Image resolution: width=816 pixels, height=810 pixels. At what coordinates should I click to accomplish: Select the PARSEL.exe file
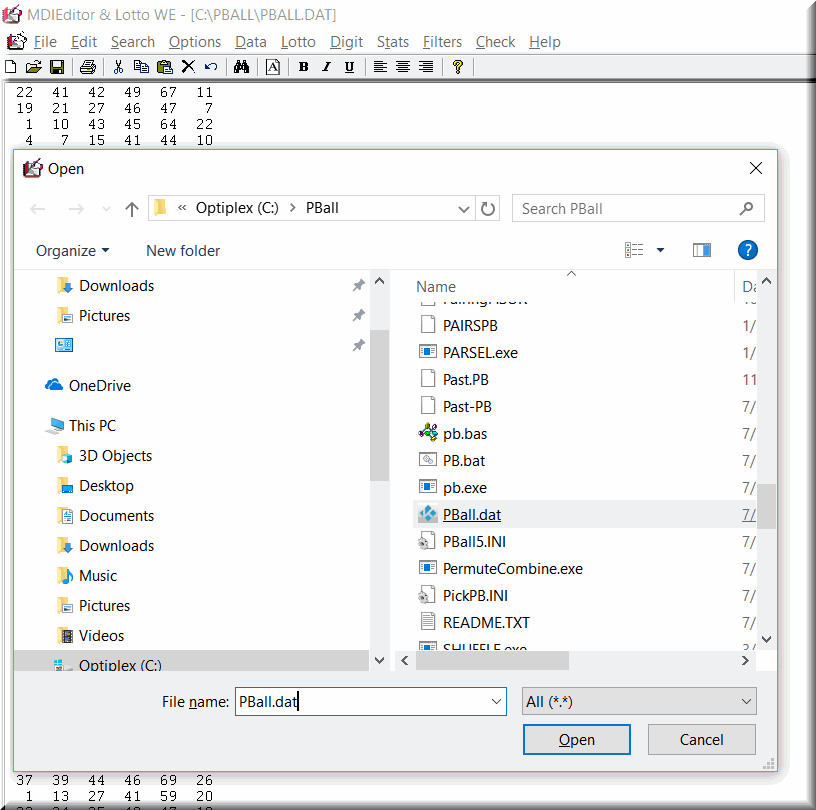click(x=480, y=353)
